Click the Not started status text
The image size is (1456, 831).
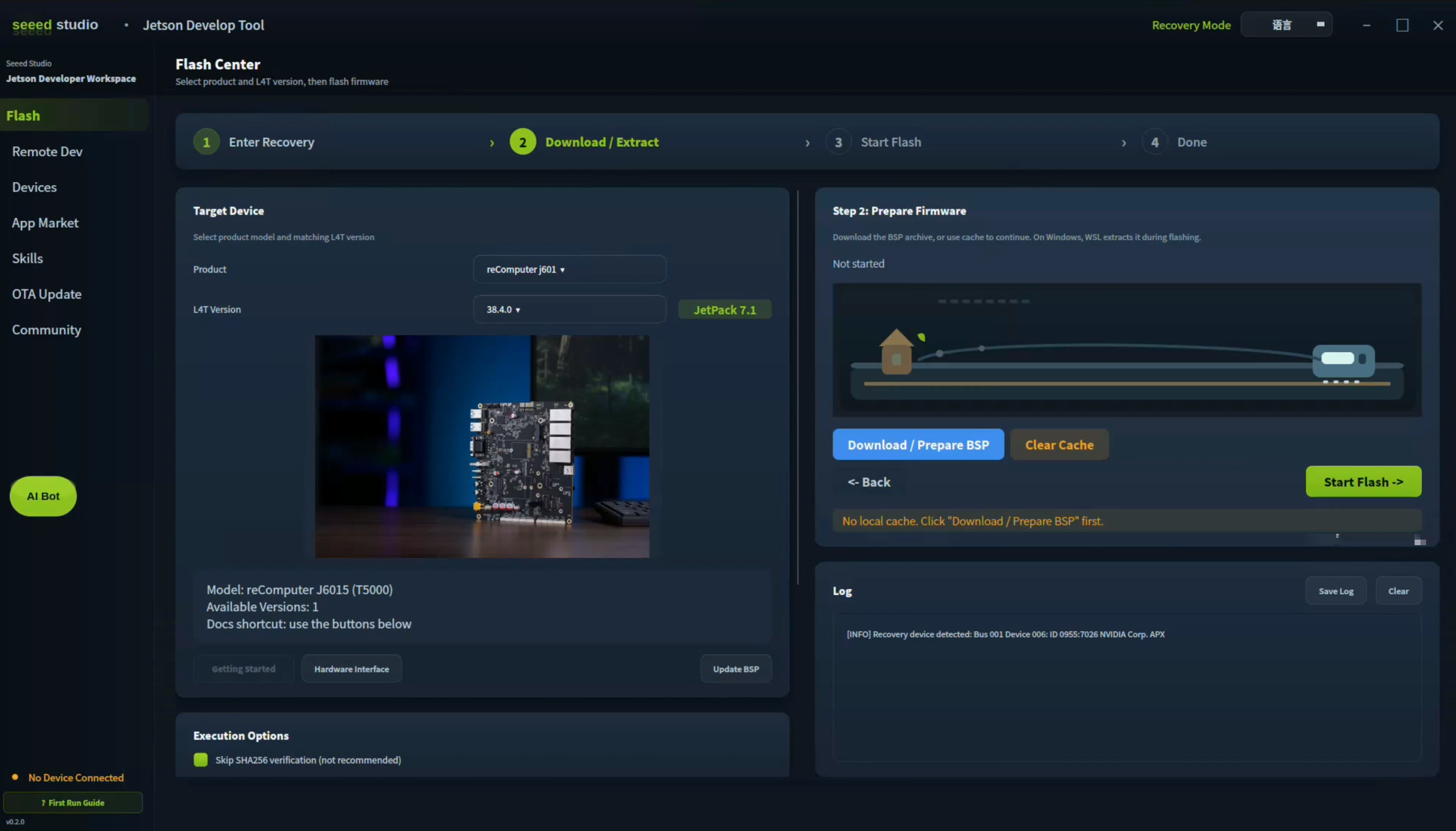pyautogui.click(x=858, y=264)
